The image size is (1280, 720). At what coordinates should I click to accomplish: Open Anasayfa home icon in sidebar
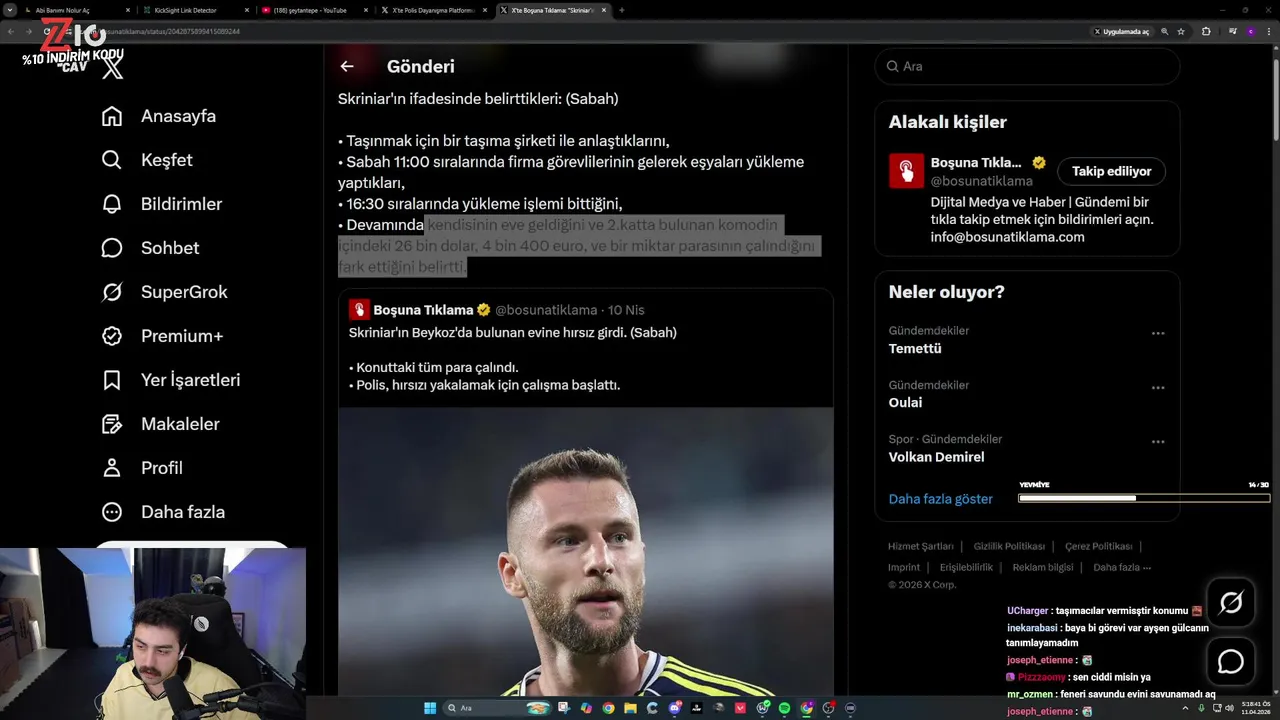tap(112, 116)
